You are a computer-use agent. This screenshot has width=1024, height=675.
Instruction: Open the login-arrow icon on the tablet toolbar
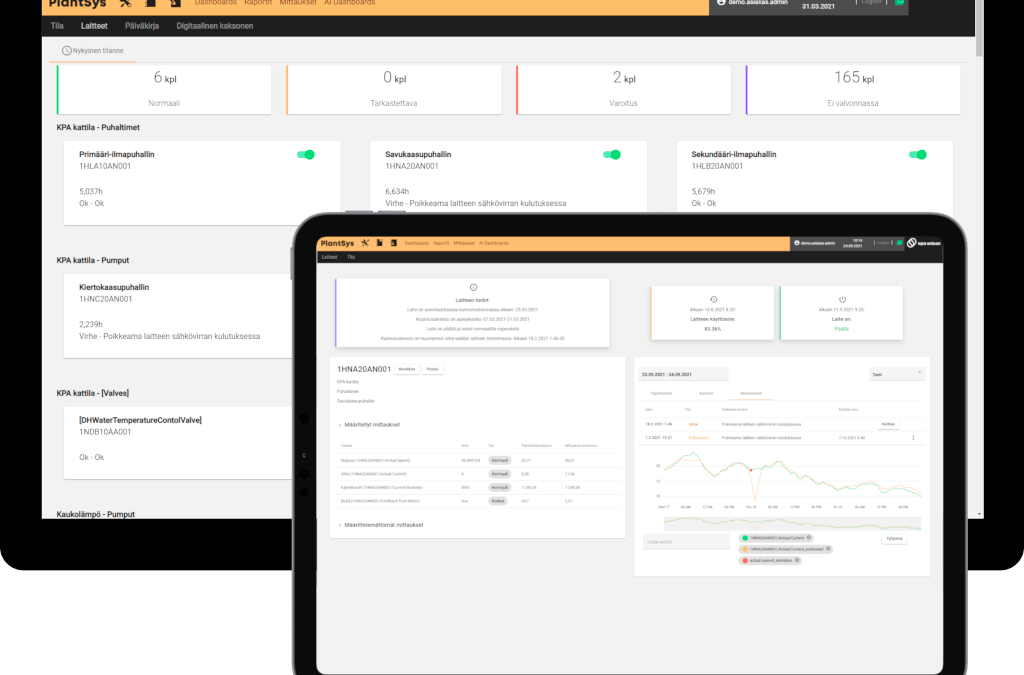point(394,243)
